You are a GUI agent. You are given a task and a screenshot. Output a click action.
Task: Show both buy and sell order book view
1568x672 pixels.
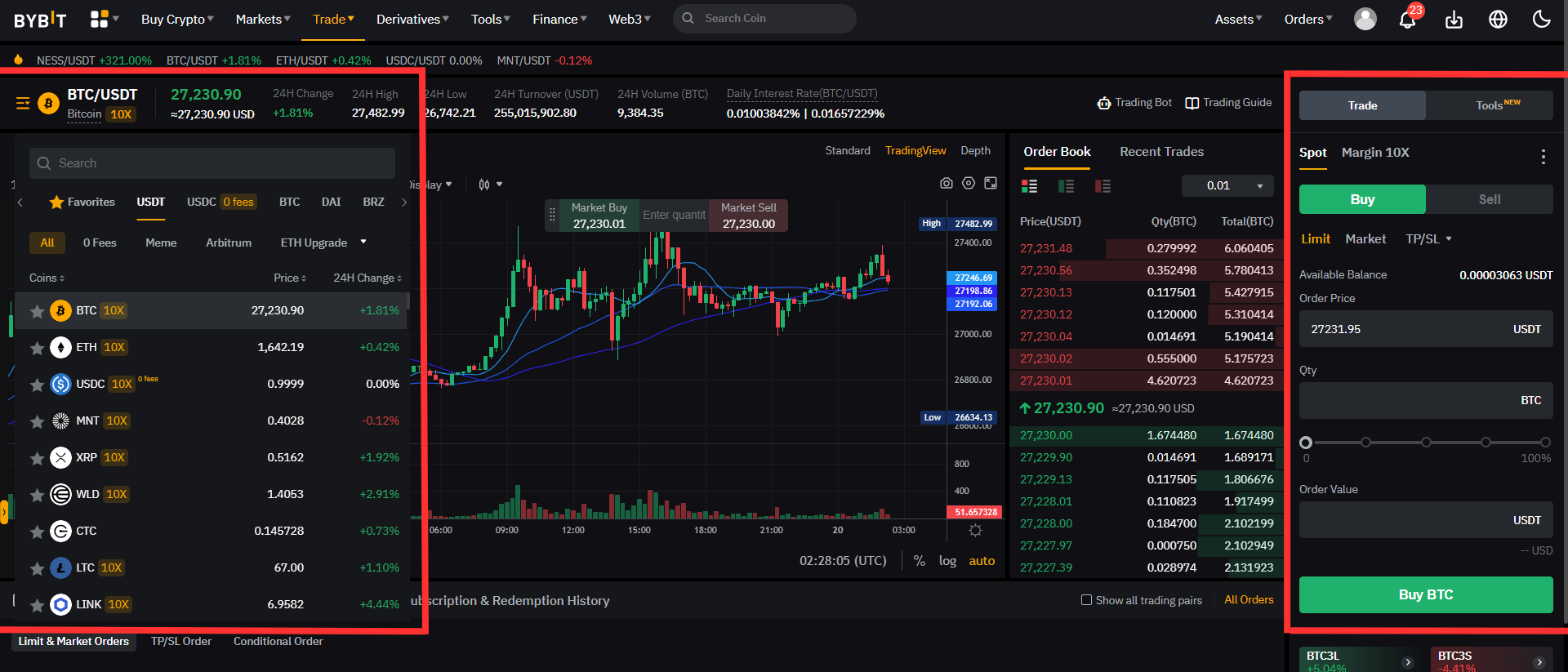click(x=1029, y=186)
